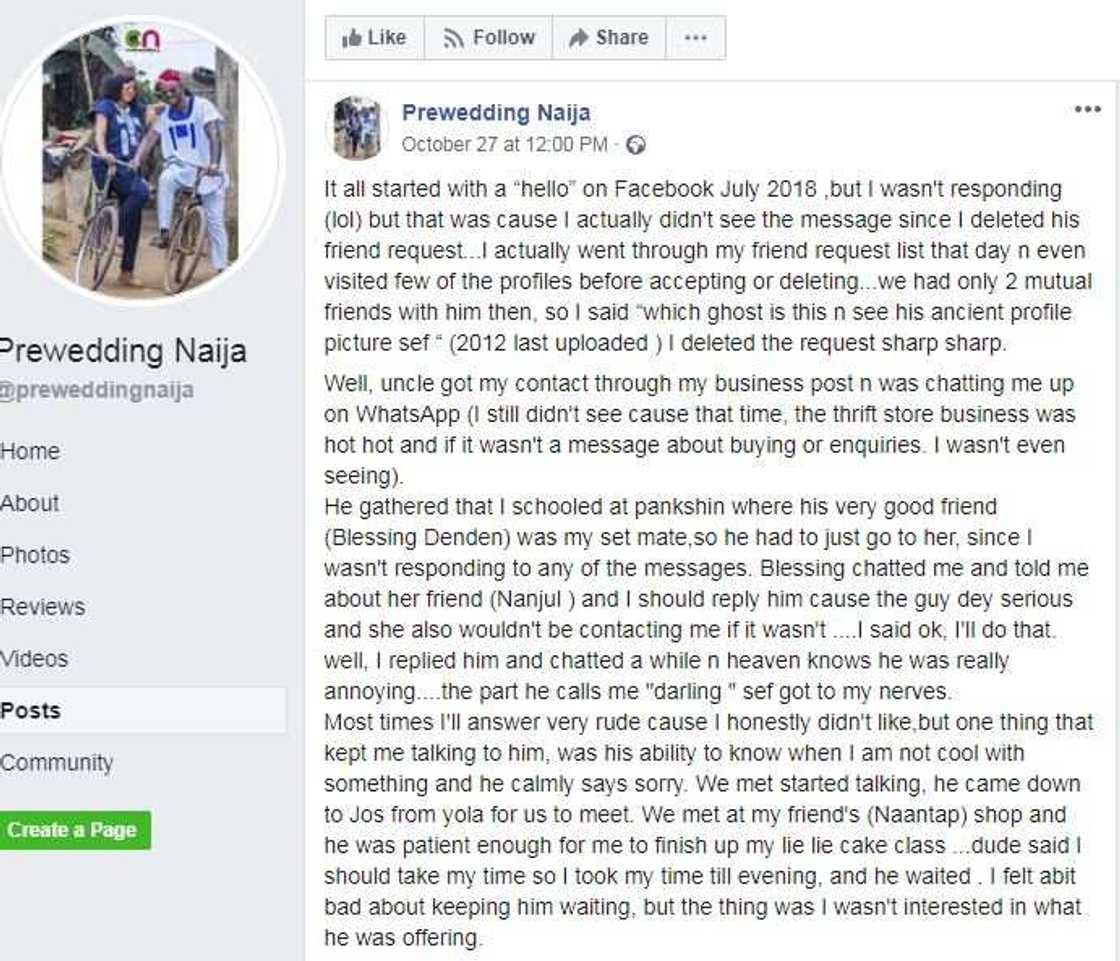Open the page's three-dots more options
Viewport: 1120px width, 961px height.
click(696, 38)
